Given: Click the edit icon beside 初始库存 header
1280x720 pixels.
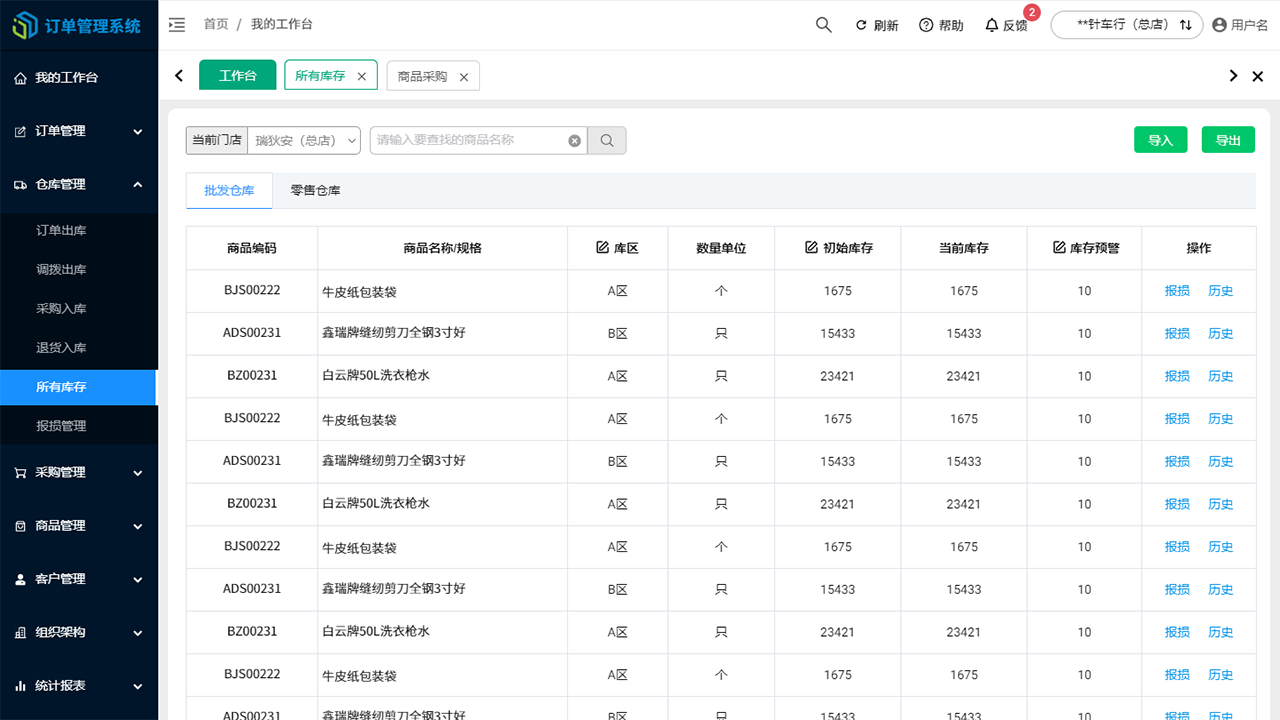Looking at the screenshot, I should [812, 247].
